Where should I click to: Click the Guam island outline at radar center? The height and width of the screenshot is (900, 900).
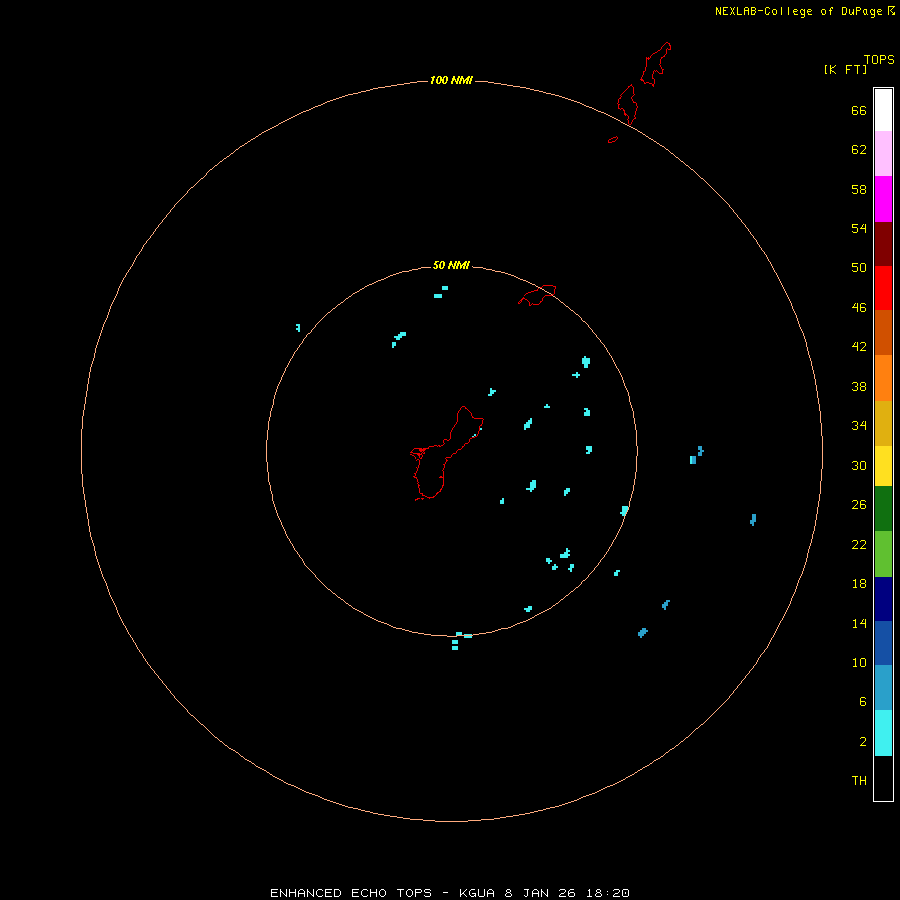[446, 453]
